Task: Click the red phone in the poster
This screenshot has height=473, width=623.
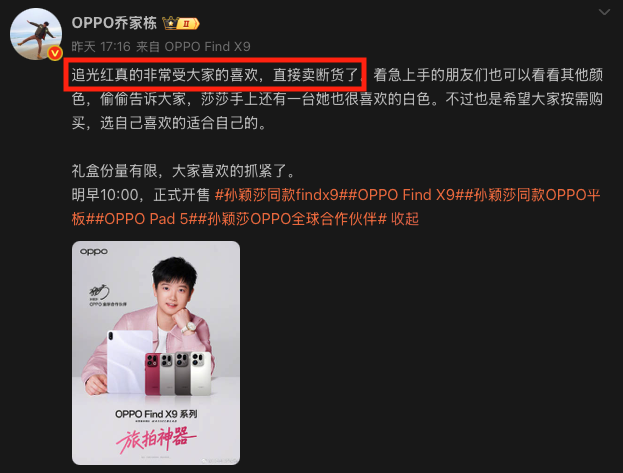Action: pyautogui.click(x=153, y=373)
